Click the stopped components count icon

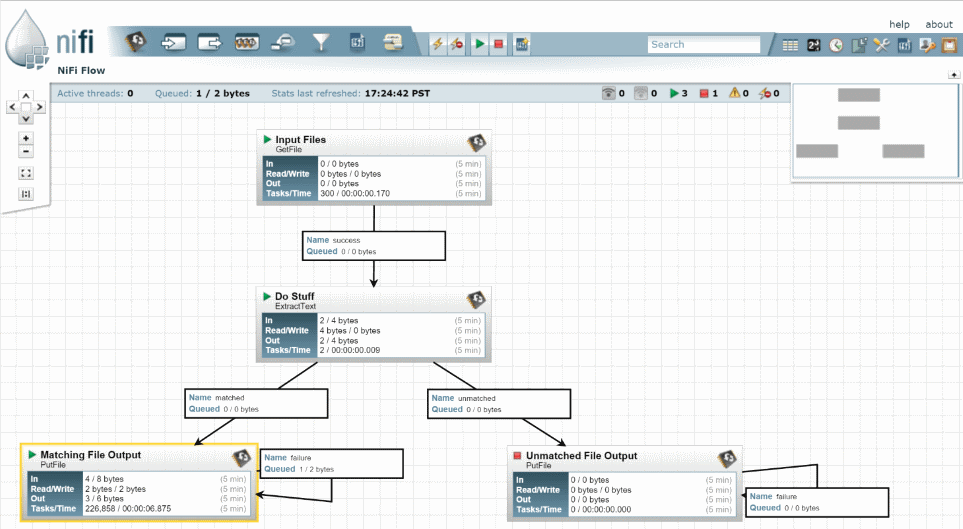[x=704, y=93]
